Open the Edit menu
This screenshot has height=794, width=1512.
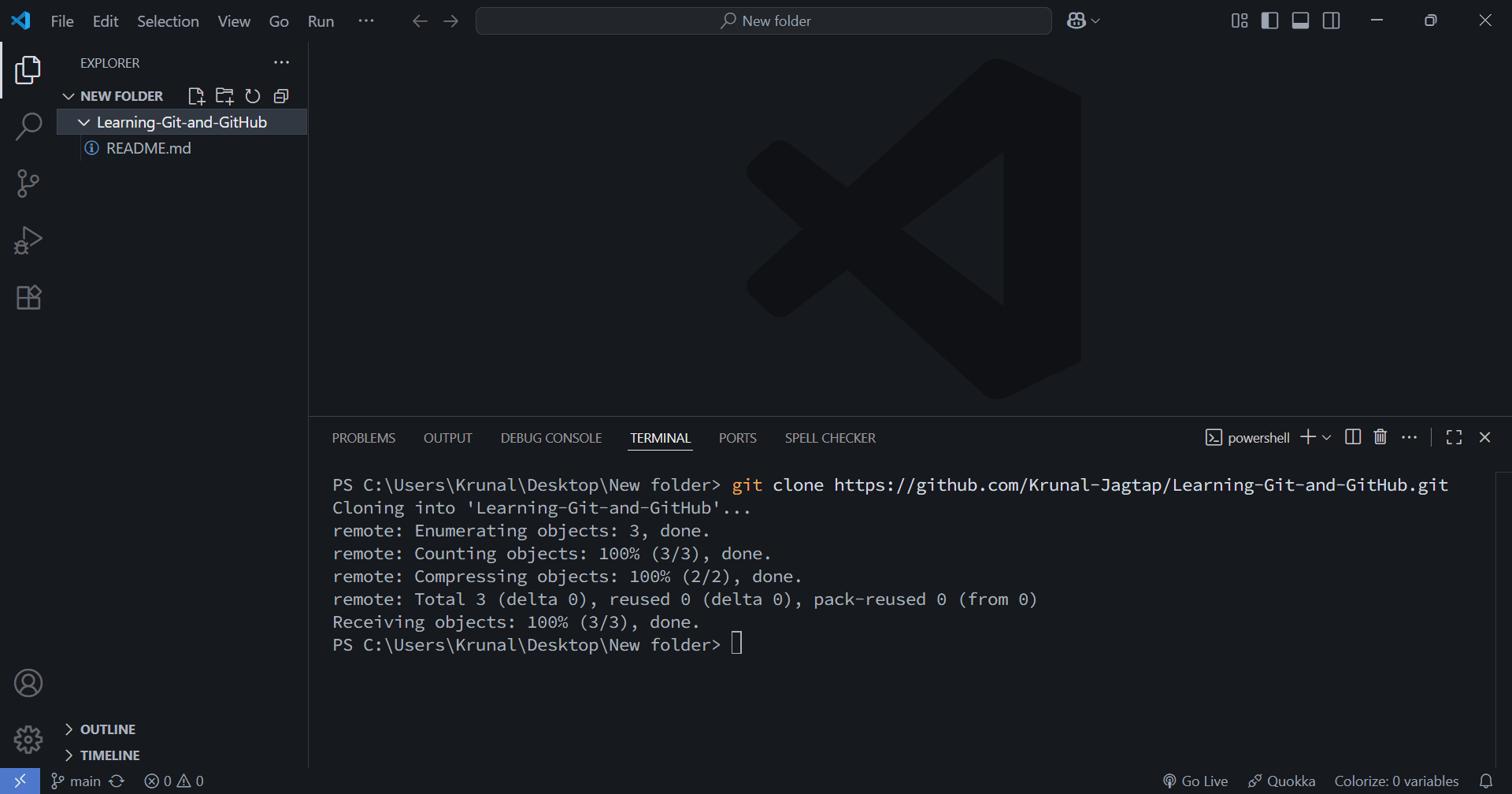coord(106,21)
